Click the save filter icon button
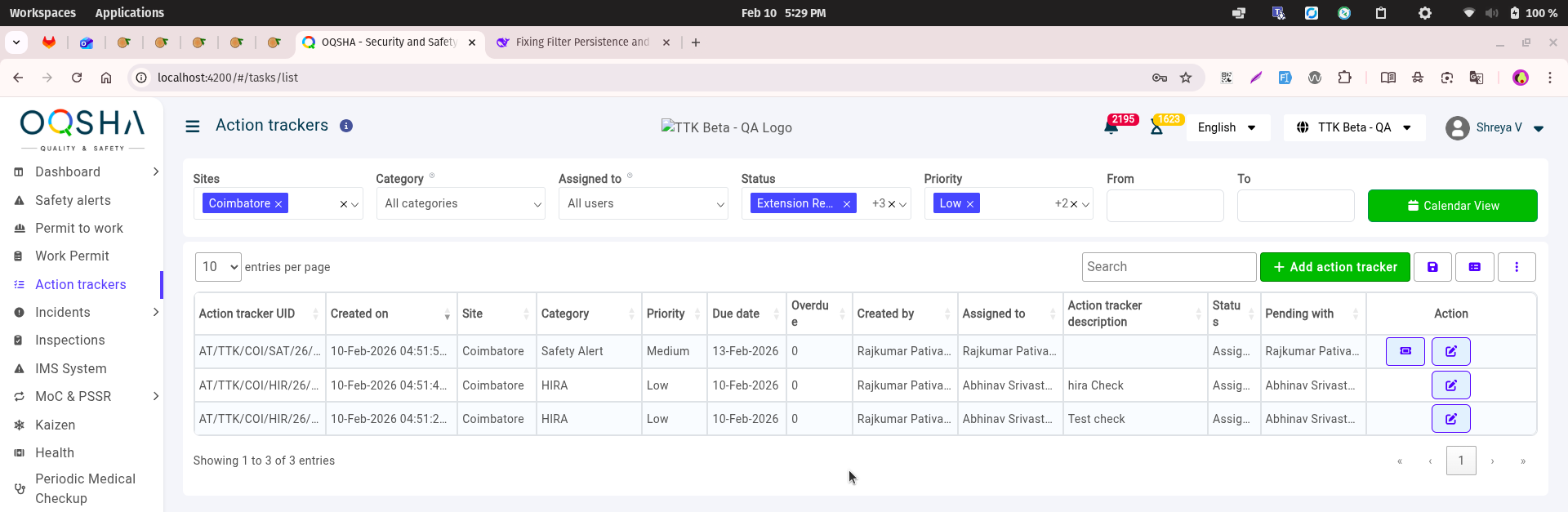 tap(1432, 267)
